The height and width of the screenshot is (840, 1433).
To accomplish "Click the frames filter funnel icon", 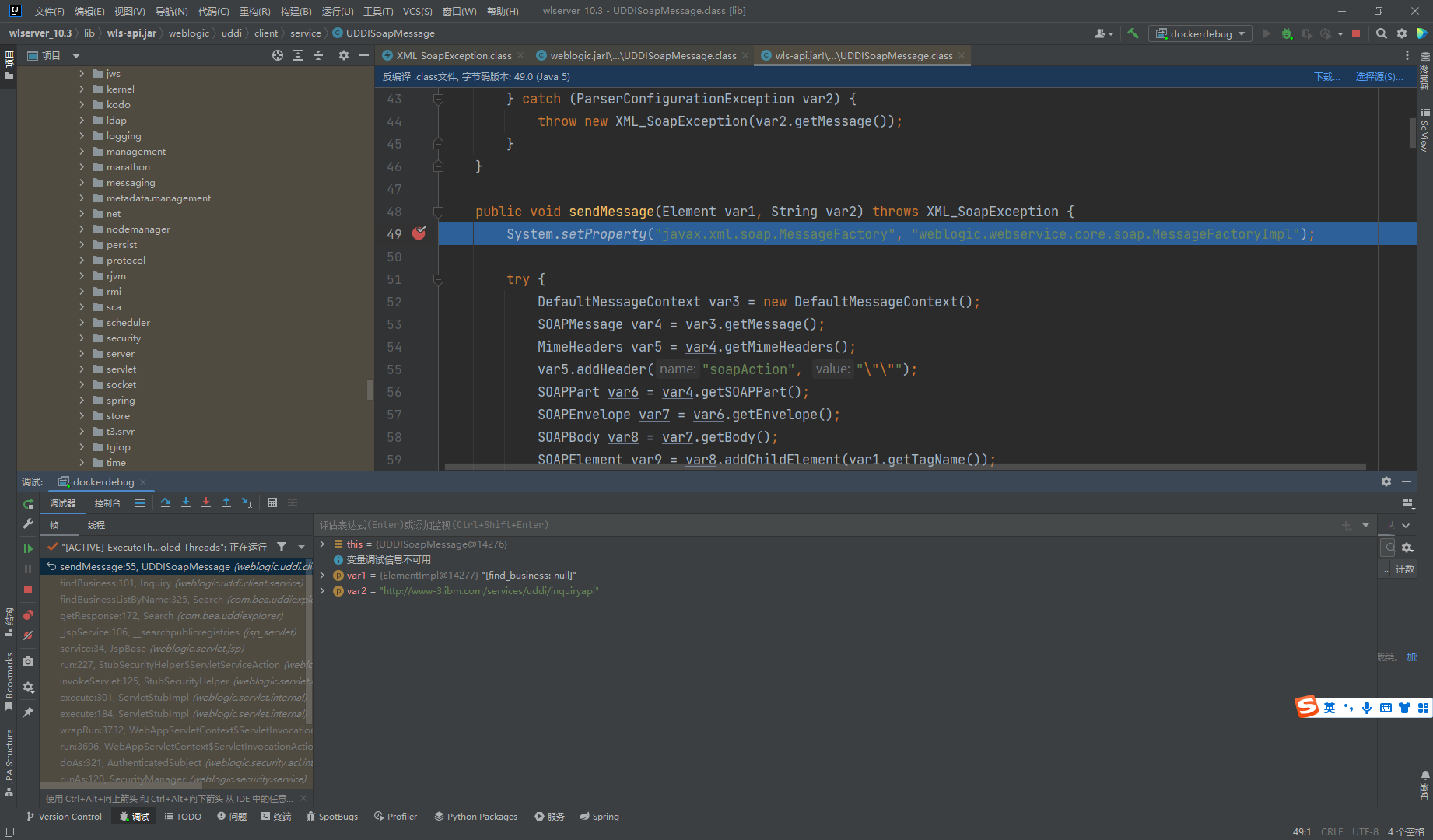I will [x=282, y=547].
